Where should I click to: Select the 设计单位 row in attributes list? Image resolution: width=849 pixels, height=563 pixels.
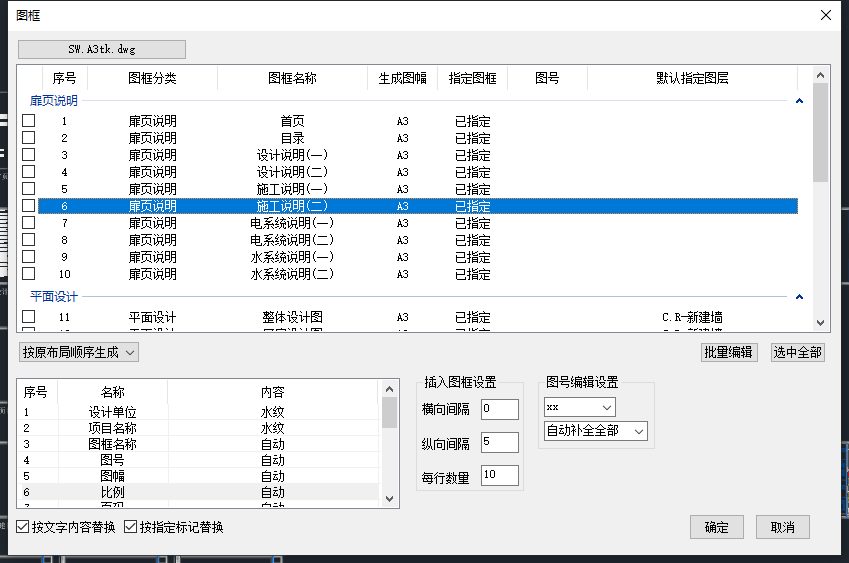click(x=199, y=412)
